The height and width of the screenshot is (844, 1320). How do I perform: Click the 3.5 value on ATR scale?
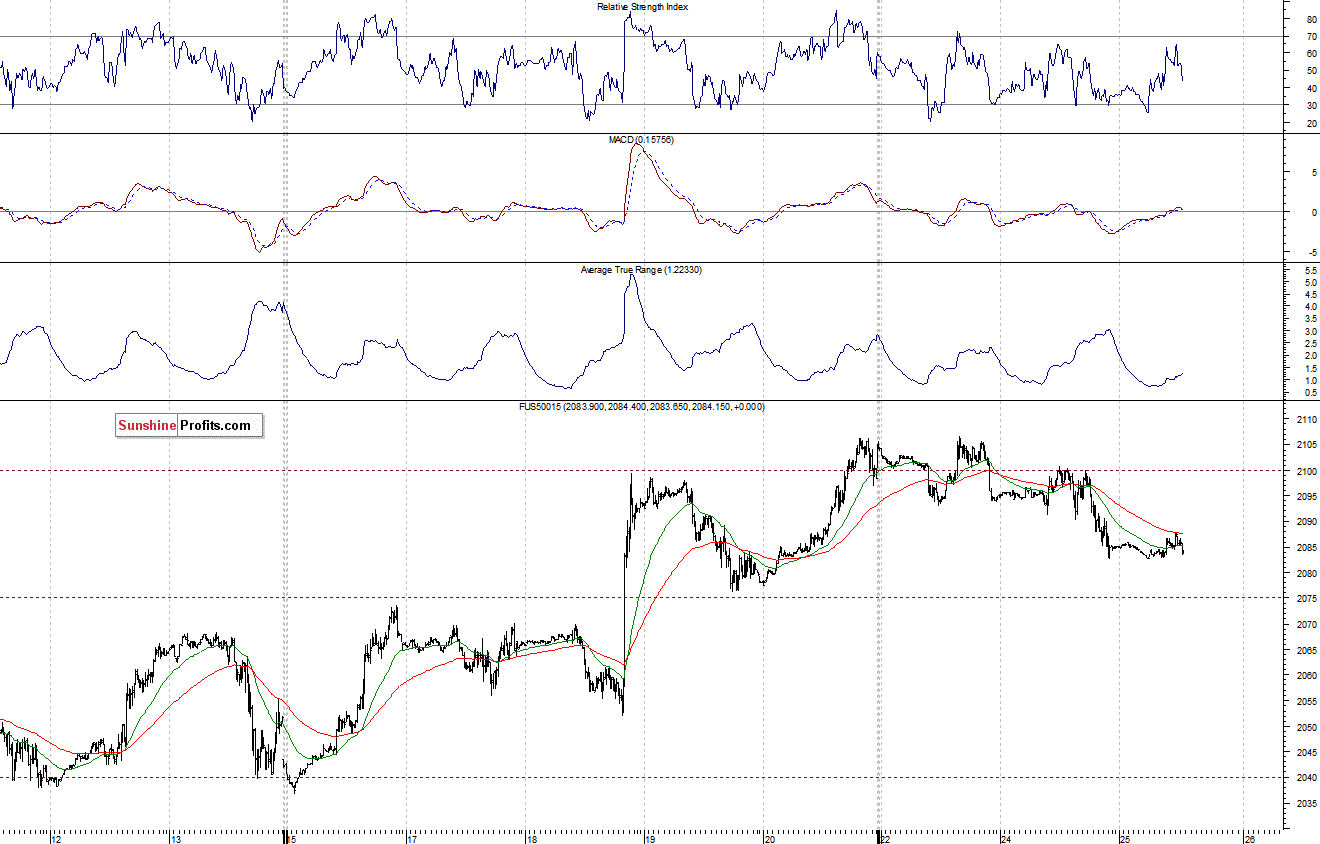(x=1310, y=319)
